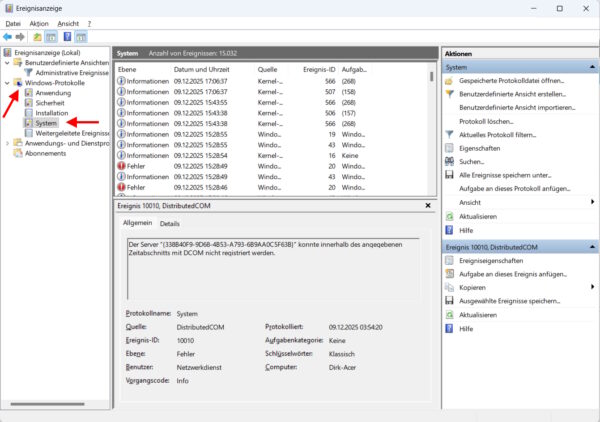Sort by the Quelle column header

(x=267, y=69)
